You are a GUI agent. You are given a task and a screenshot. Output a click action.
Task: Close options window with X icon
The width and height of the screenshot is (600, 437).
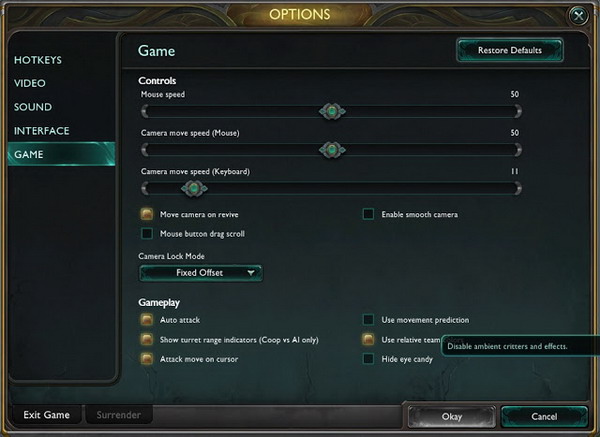coord(578,15)
